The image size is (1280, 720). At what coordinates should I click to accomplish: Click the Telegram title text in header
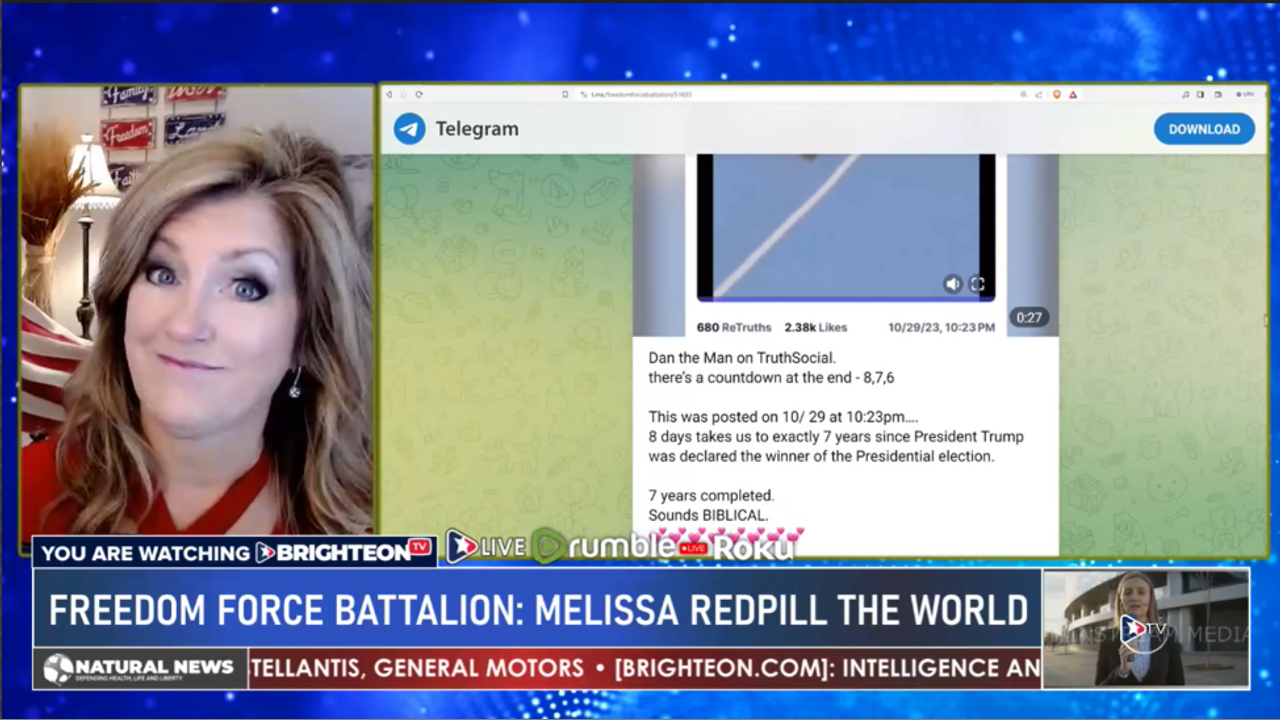click(x=477, y=129)
